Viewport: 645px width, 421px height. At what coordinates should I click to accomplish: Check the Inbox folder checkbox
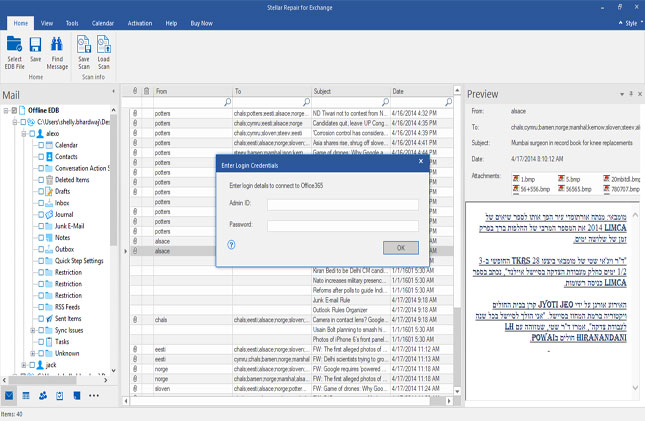[41, 203]
